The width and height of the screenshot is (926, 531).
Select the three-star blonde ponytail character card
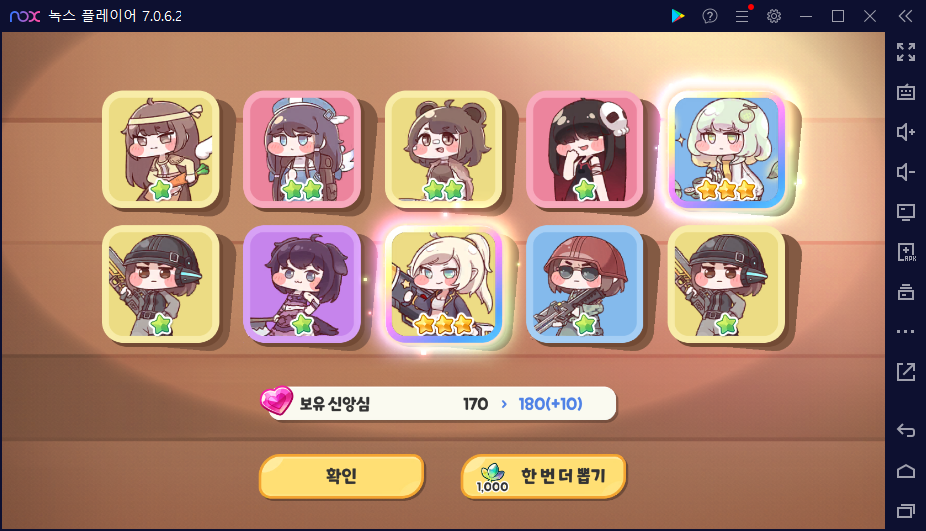click(444, 285)
